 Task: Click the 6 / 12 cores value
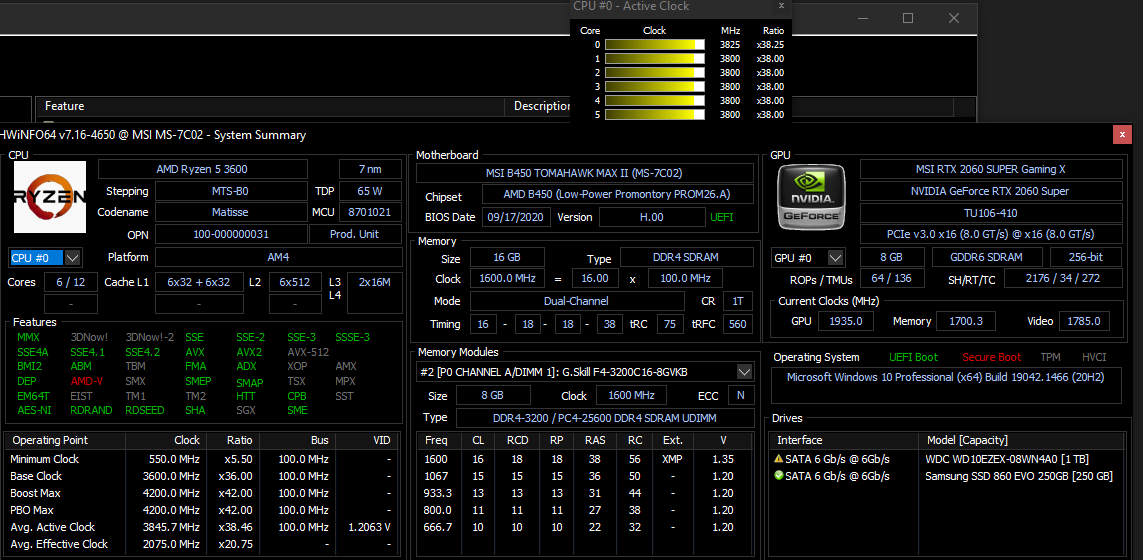coord(71,282)
